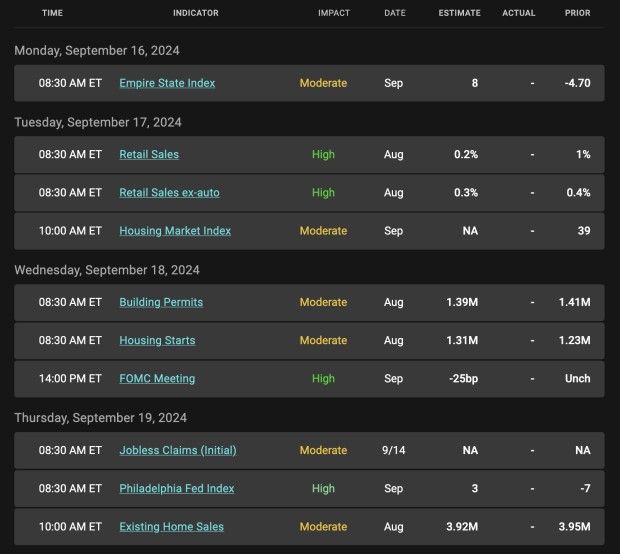Image resolution: width=620 pixels, height=554 pixels.
Task: Click the -25bp estimate for FOMC Meeting
Action: [x=463, y=378]
